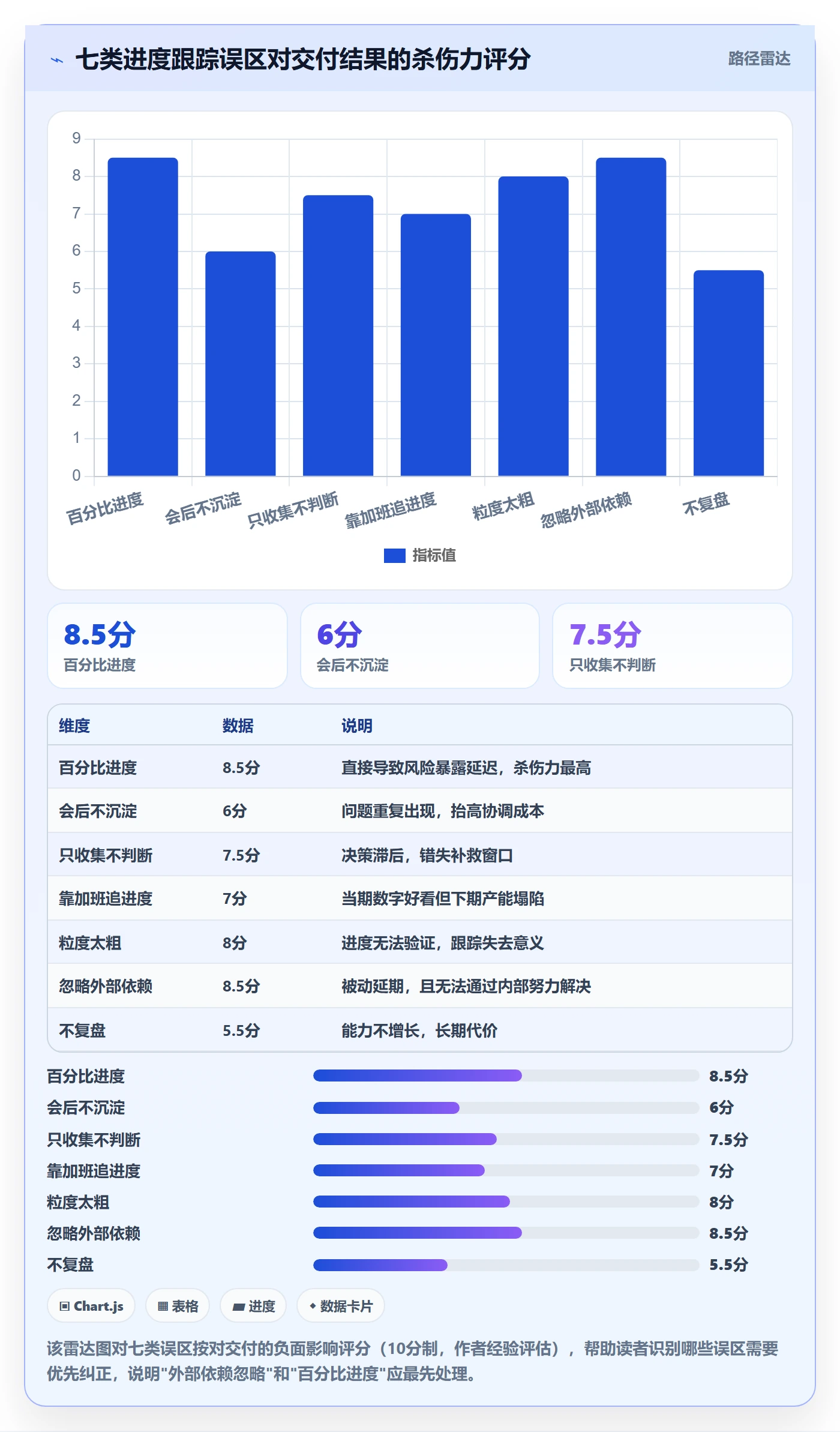Click the 数据卡片 tag chip
The width and height of the screenshot is (840, 1432).
(341, 1306)
